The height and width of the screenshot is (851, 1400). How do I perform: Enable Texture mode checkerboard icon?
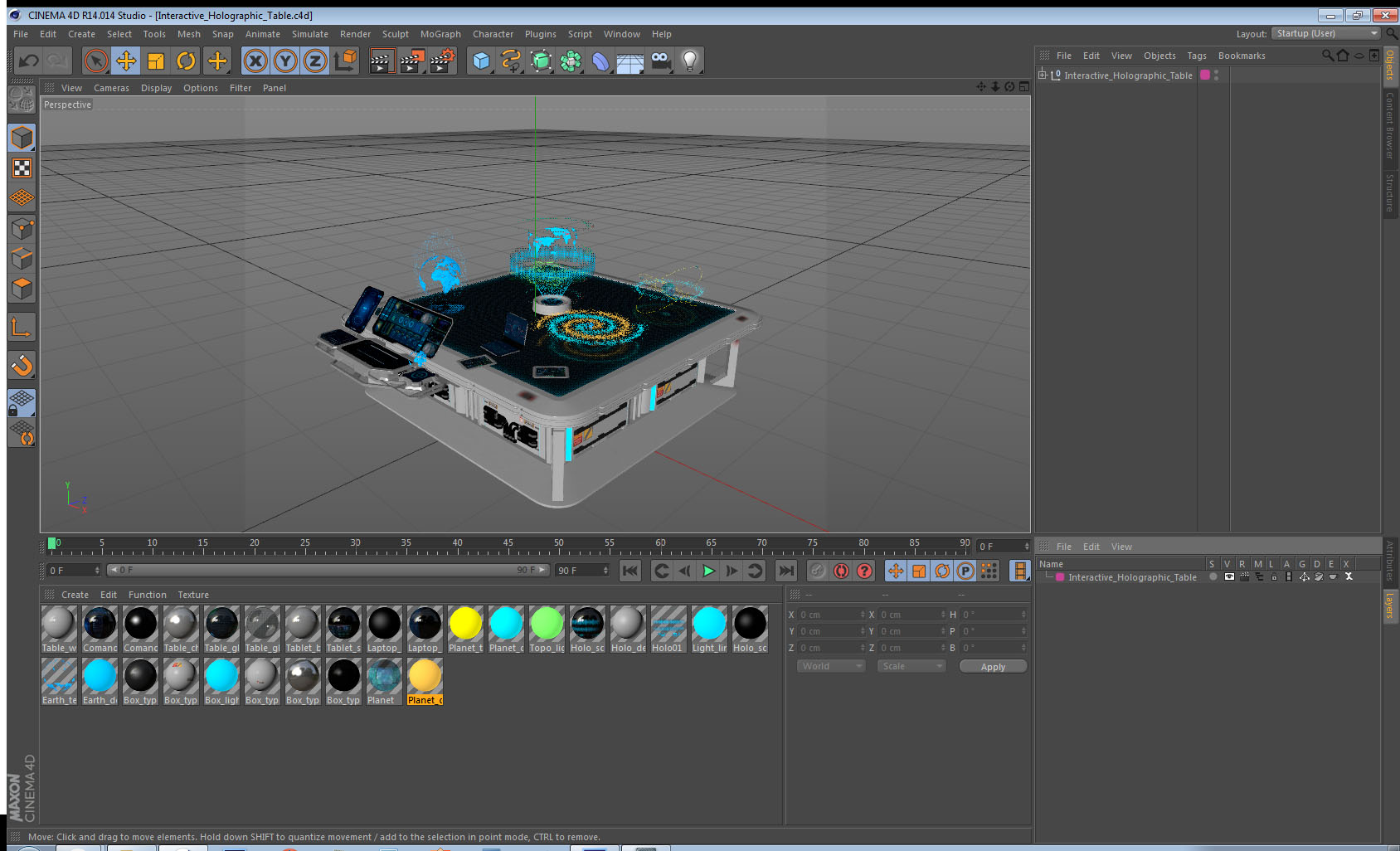tap(22, 168)
